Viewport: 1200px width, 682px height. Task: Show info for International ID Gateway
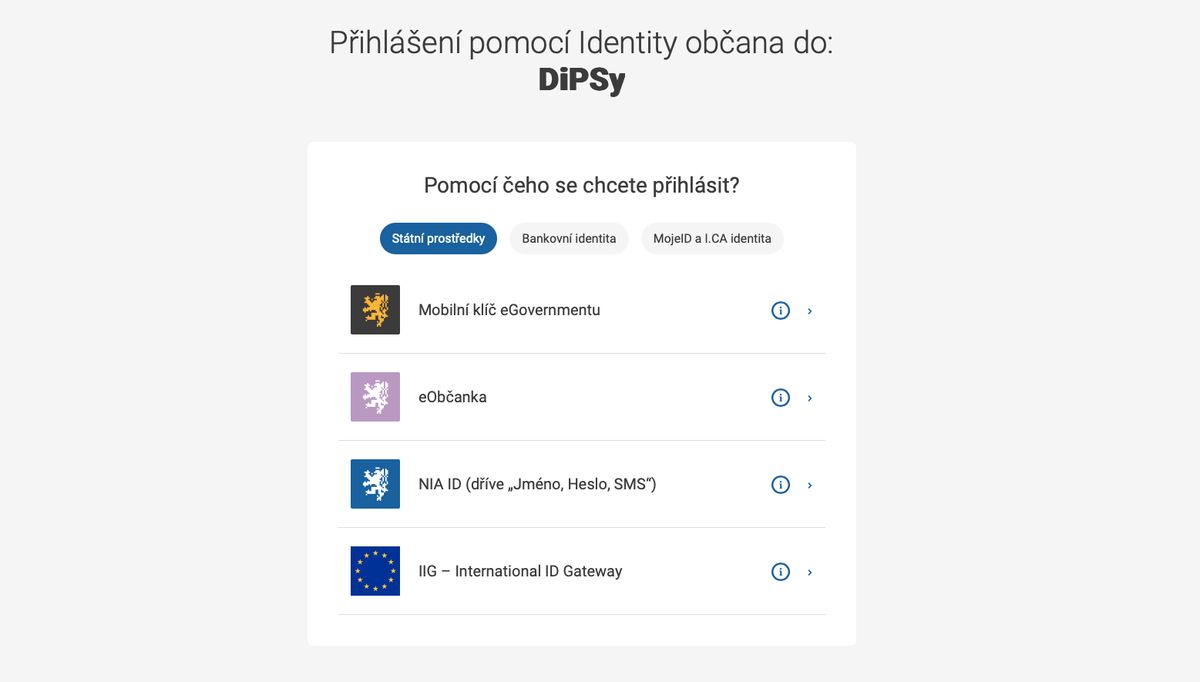[781, 572]
